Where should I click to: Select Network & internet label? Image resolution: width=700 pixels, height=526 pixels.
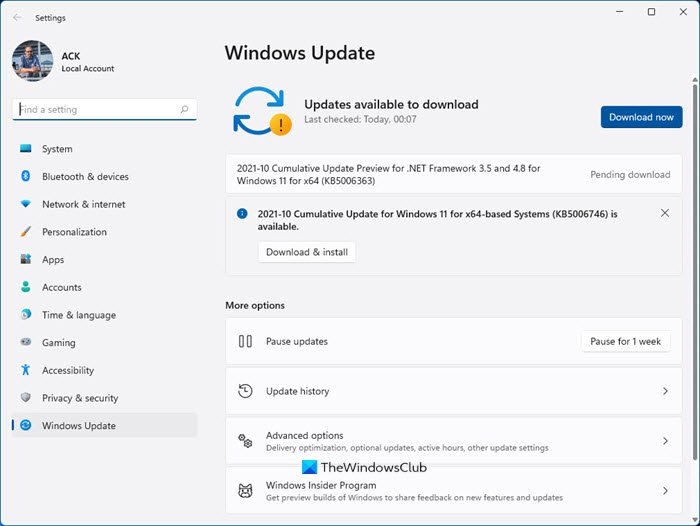[83, 204]
